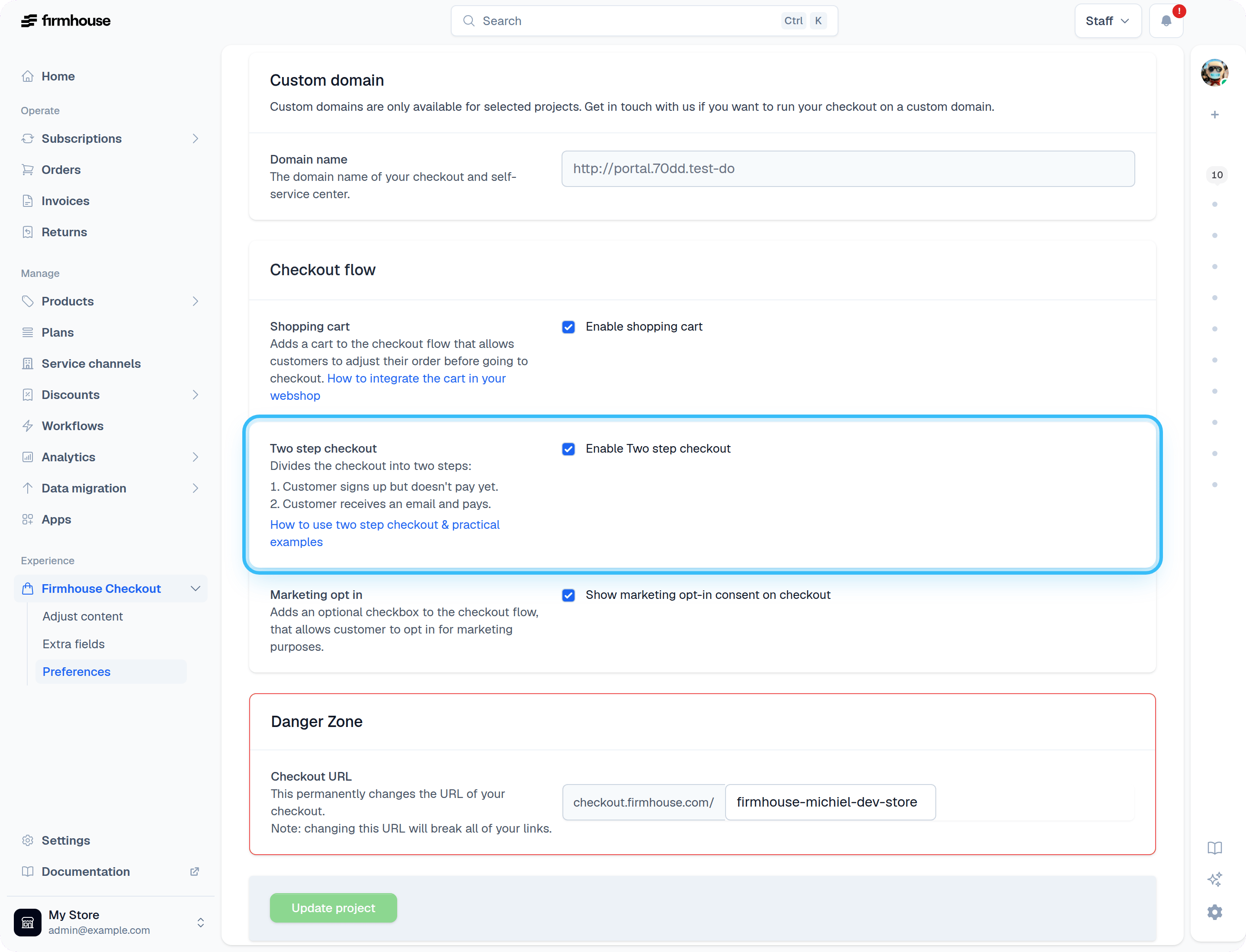Click the Settings cog icon in sidebar
This screenshot has height=952, width=1246.
pos(28,840)
